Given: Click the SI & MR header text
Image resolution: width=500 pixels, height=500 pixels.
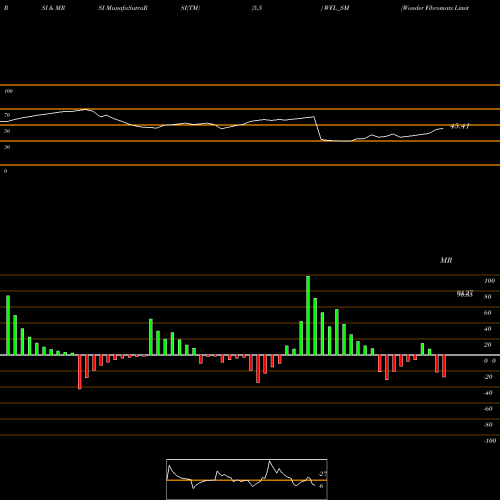Looking at the screenshot, I should (53, 8).
